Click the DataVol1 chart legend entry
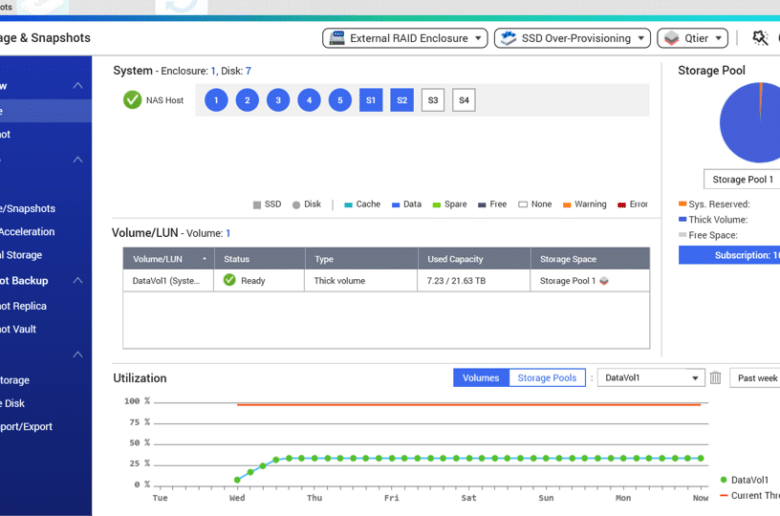 click(x=744, y=480)
